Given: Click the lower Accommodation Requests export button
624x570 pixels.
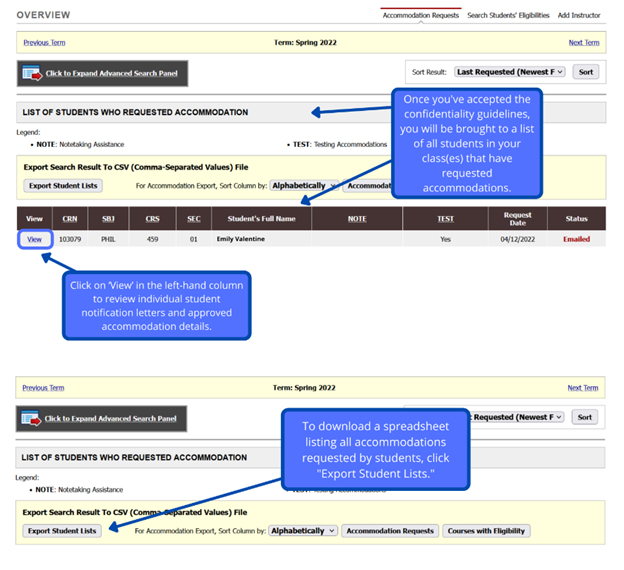Looking at the screenshot, I should coord(390,531).
